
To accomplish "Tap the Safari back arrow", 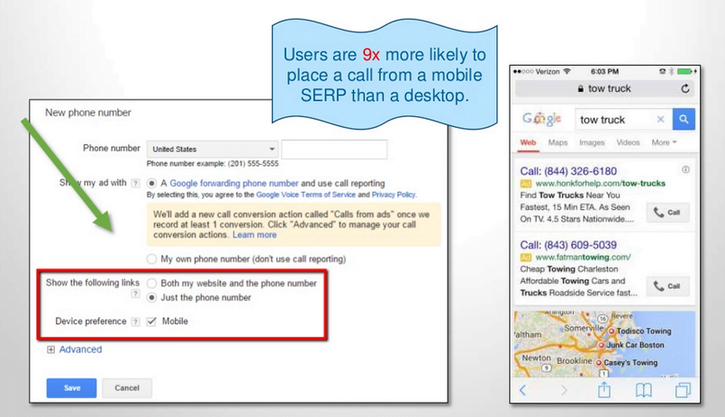I will [x=523, y=390].
